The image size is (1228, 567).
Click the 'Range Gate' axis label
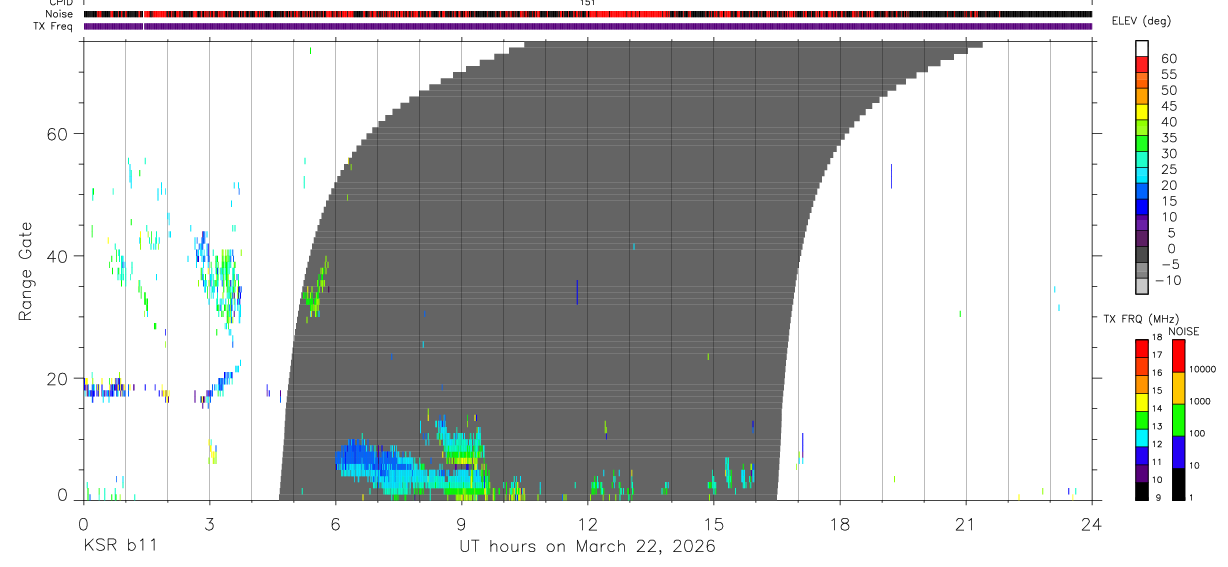coord(27,271)
